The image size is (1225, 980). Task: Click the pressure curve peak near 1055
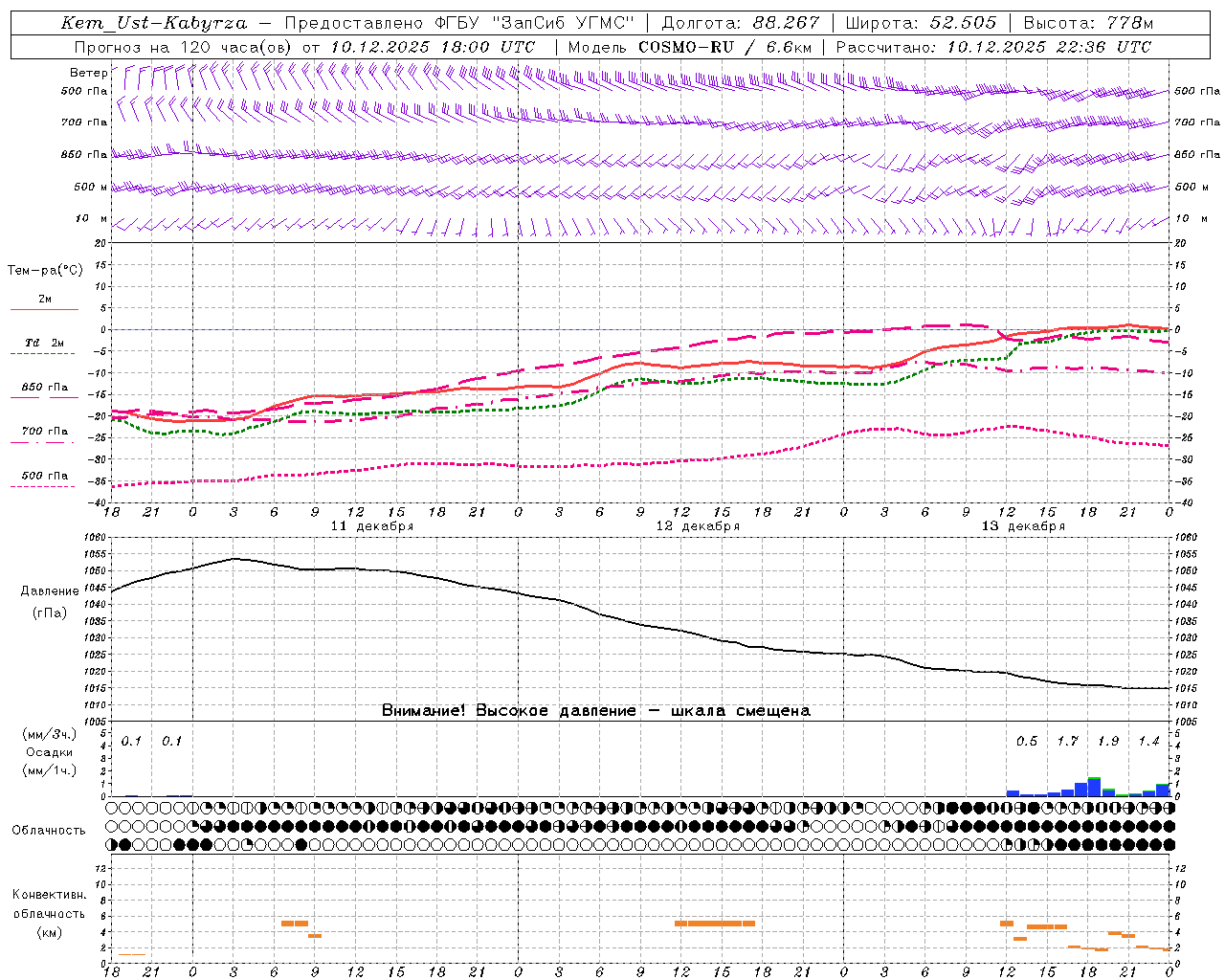(x=234, y=559)
